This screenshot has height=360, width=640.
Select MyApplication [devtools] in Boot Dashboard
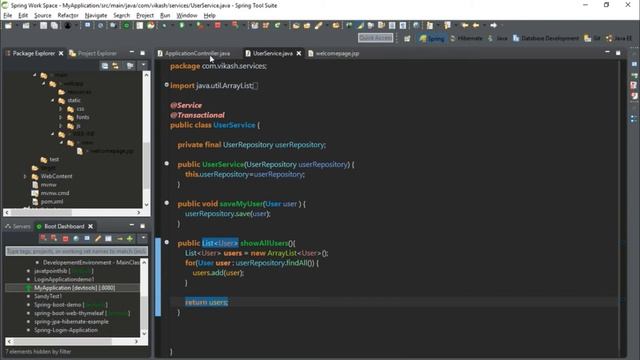tap(74, 288)
